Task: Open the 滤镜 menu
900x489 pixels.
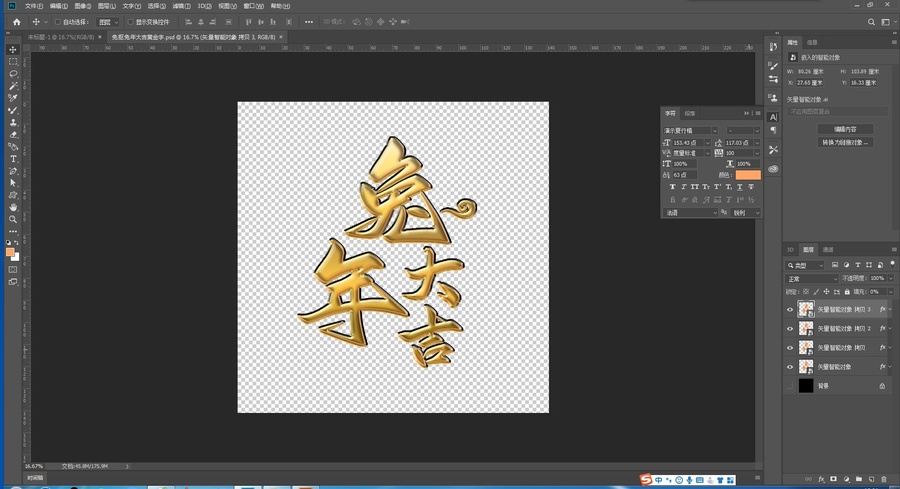Action: click(x=181, y=6)
